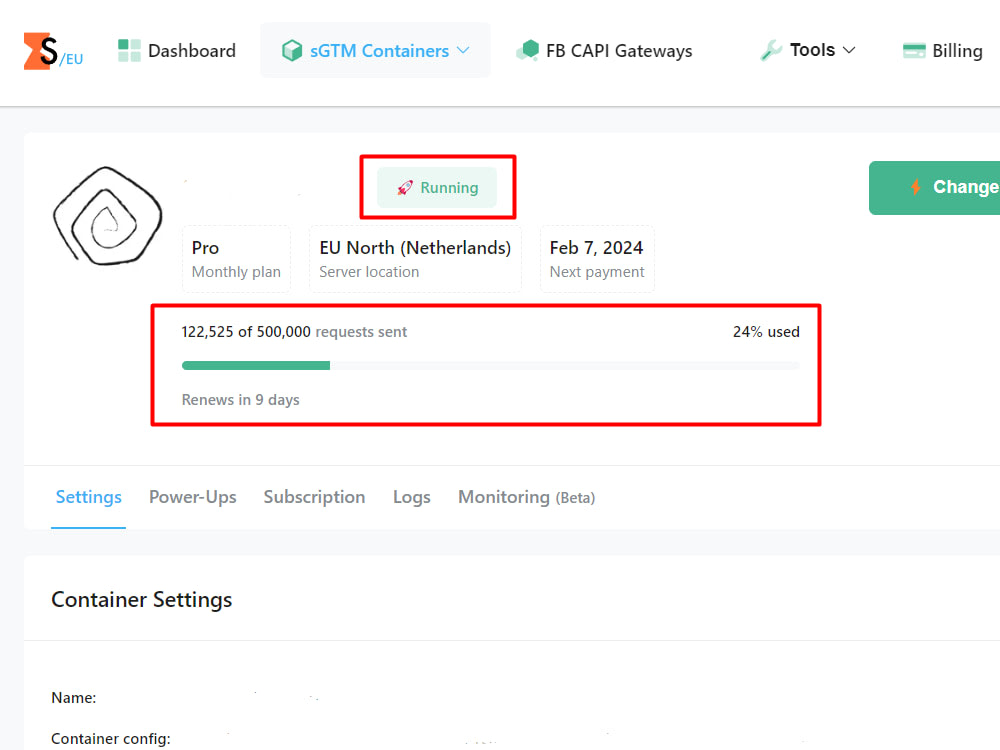Expand the sGTM Containers dropdown chevron

click(x=464, y=50)
